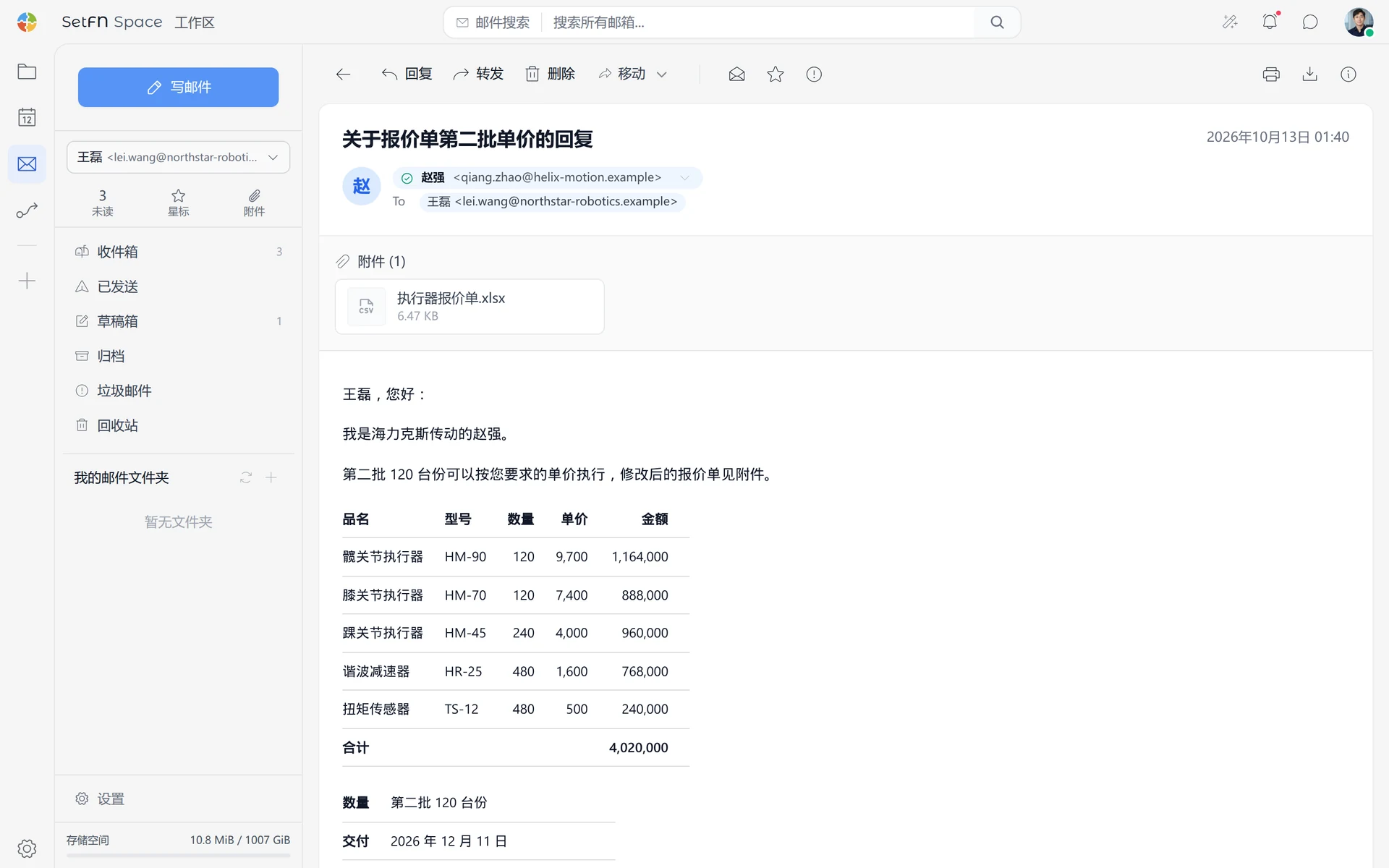
Task: Click table cell HM-90
Action: point(465,557)
